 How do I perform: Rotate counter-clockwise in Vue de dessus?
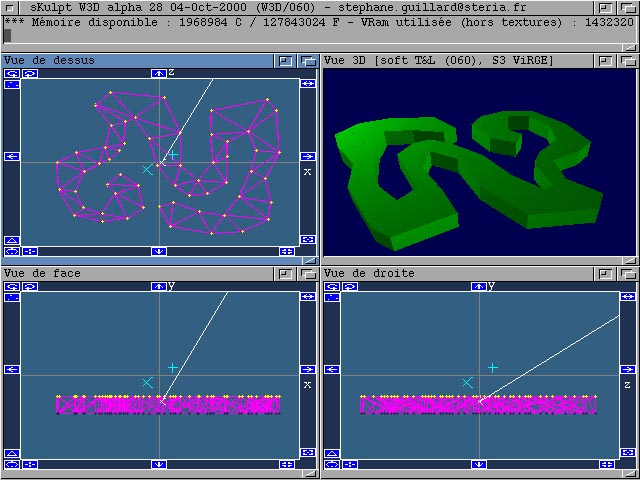[12, 73]
